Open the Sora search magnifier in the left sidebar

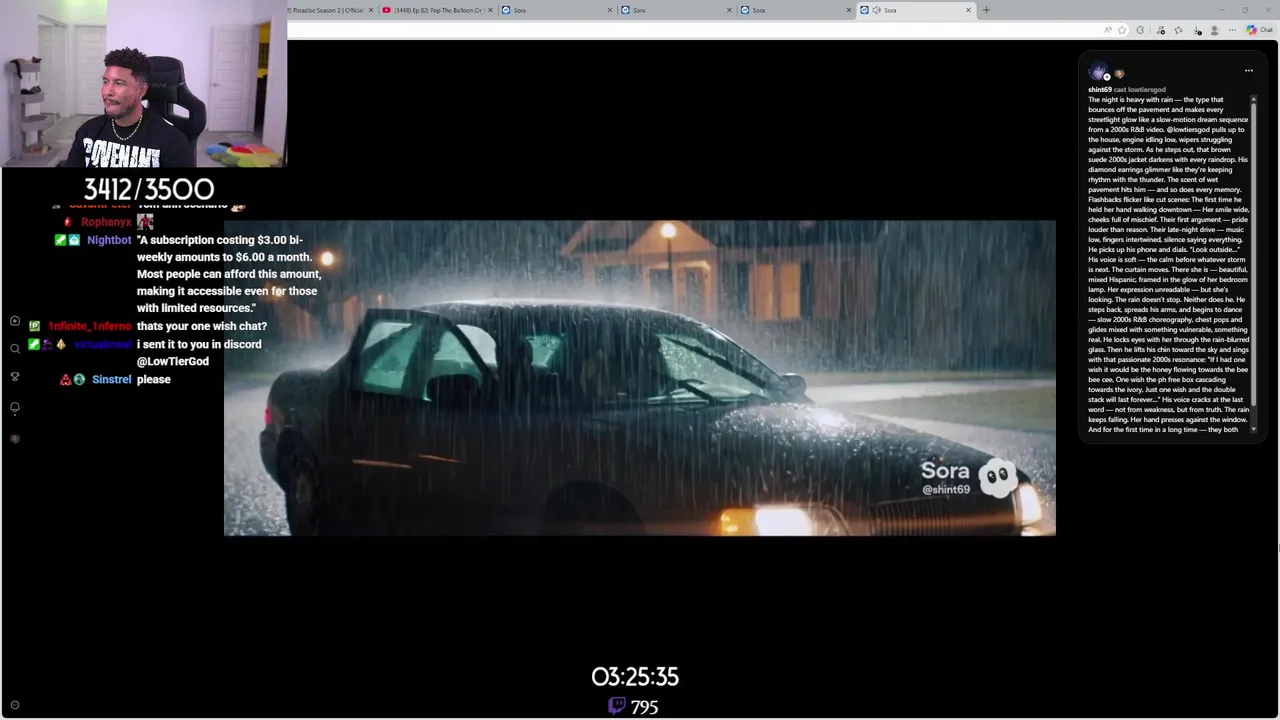15,349
